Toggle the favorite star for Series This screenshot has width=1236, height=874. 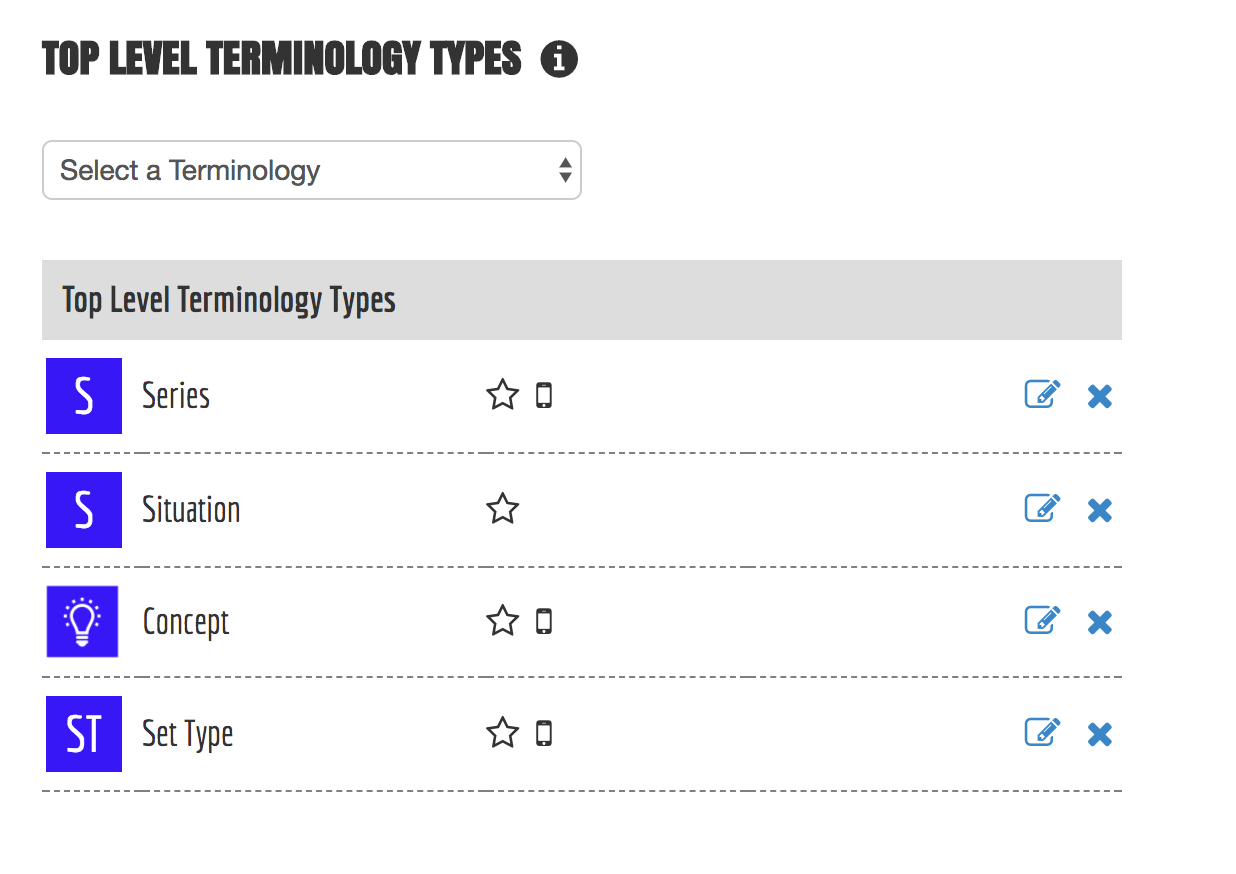[x=502, y=396]
